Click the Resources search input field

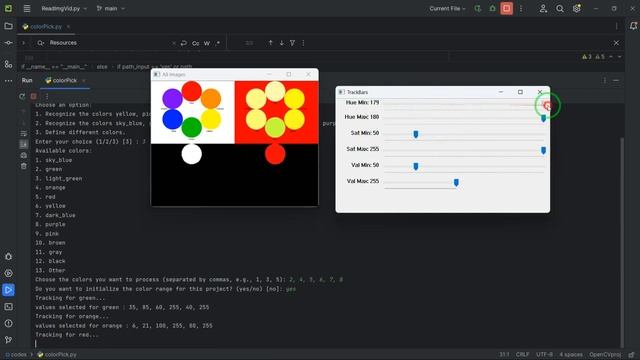pos(108,43)
